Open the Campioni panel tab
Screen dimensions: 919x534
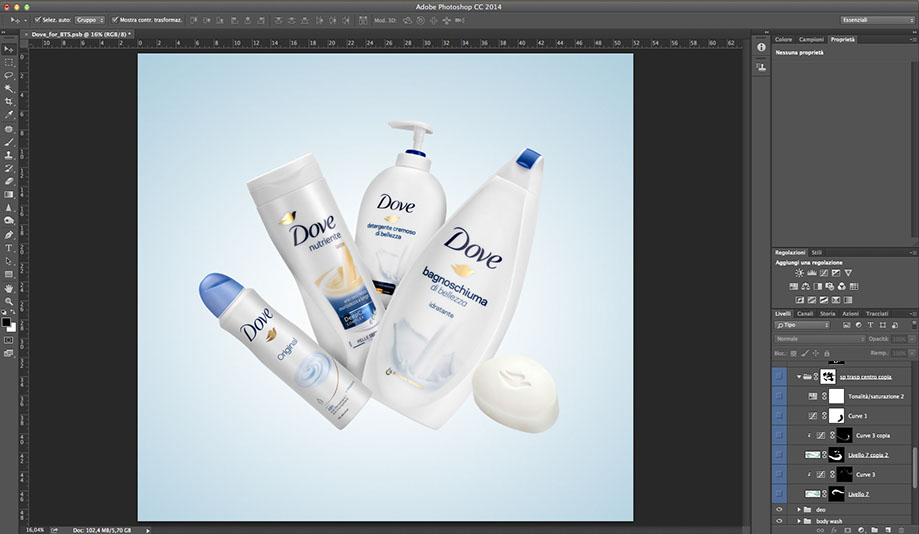pyautogui.click(x=811, y=39)
